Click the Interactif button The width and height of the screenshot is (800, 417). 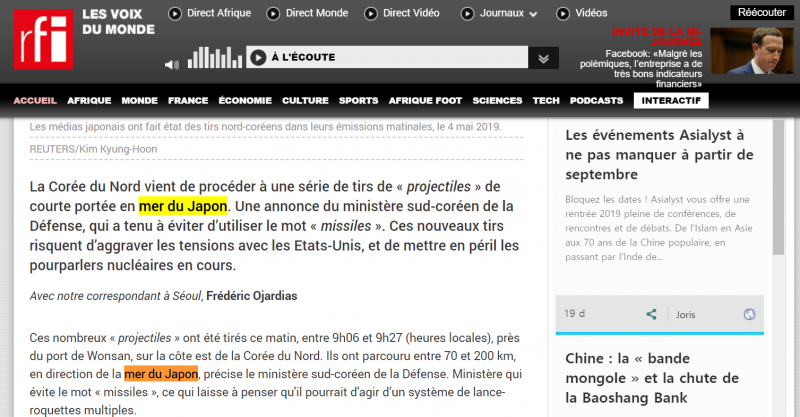click(671, 101)
